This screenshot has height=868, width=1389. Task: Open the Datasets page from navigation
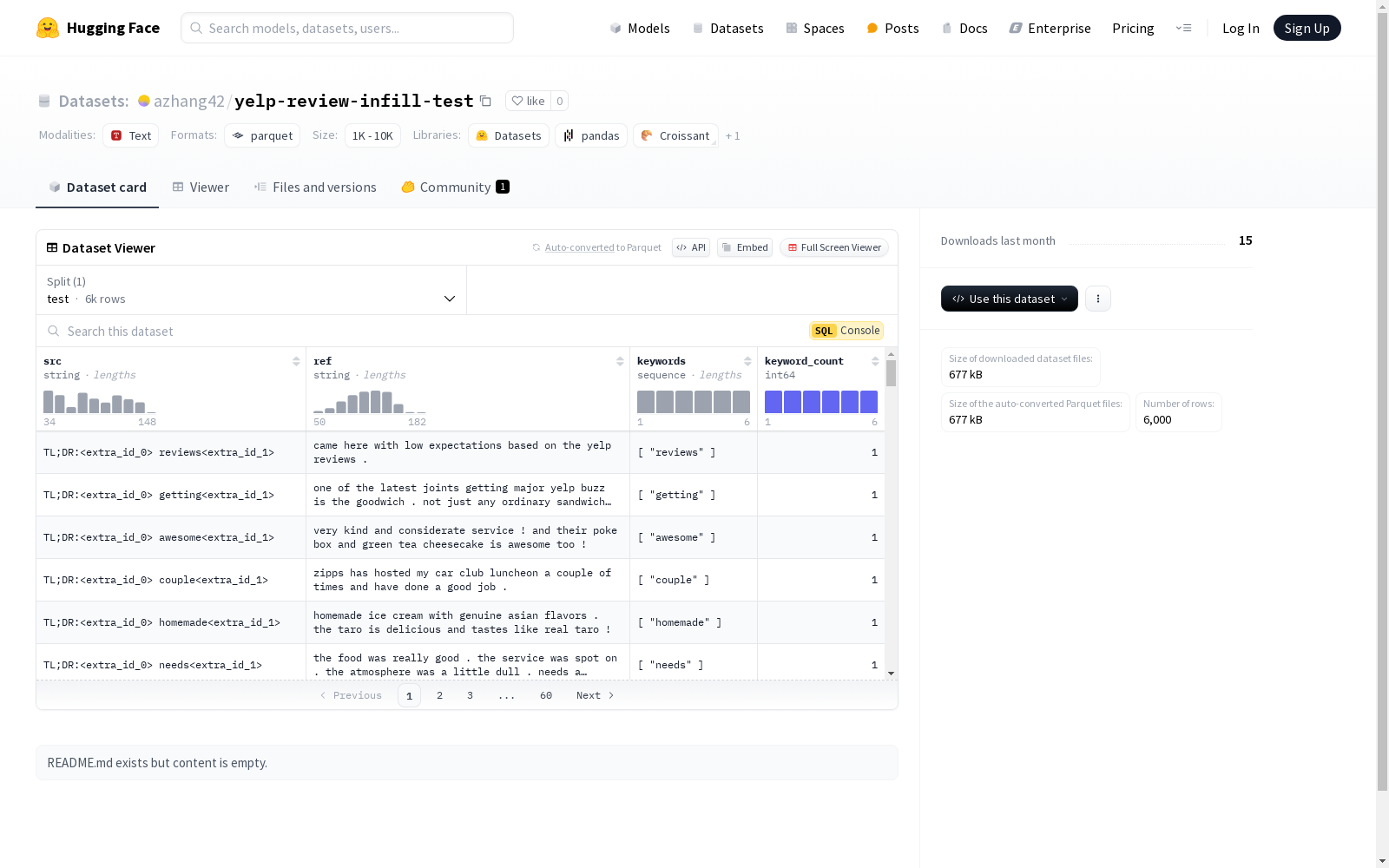pos(727,28)
